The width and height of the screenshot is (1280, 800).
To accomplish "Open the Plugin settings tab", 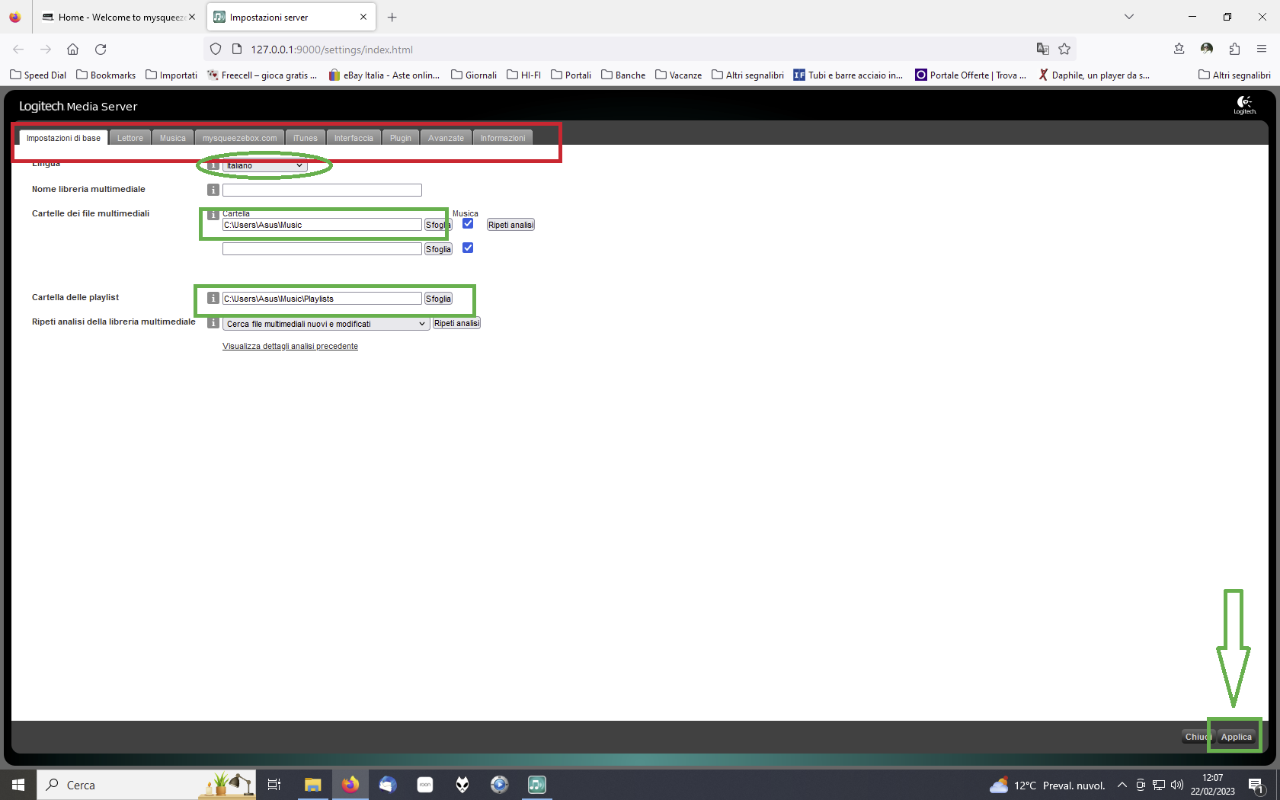I will [401, 138].
